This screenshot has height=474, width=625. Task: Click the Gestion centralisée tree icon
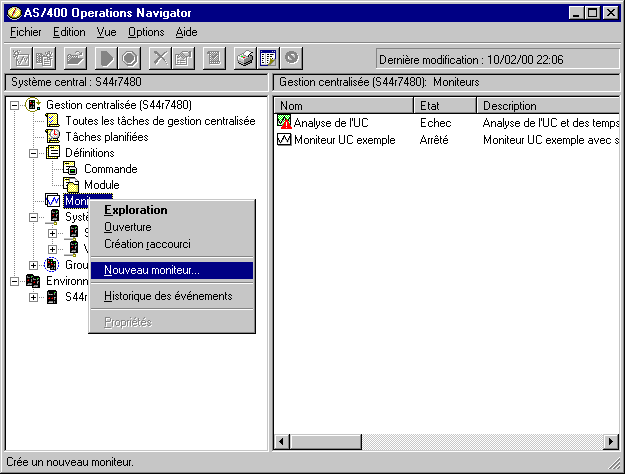33,105
